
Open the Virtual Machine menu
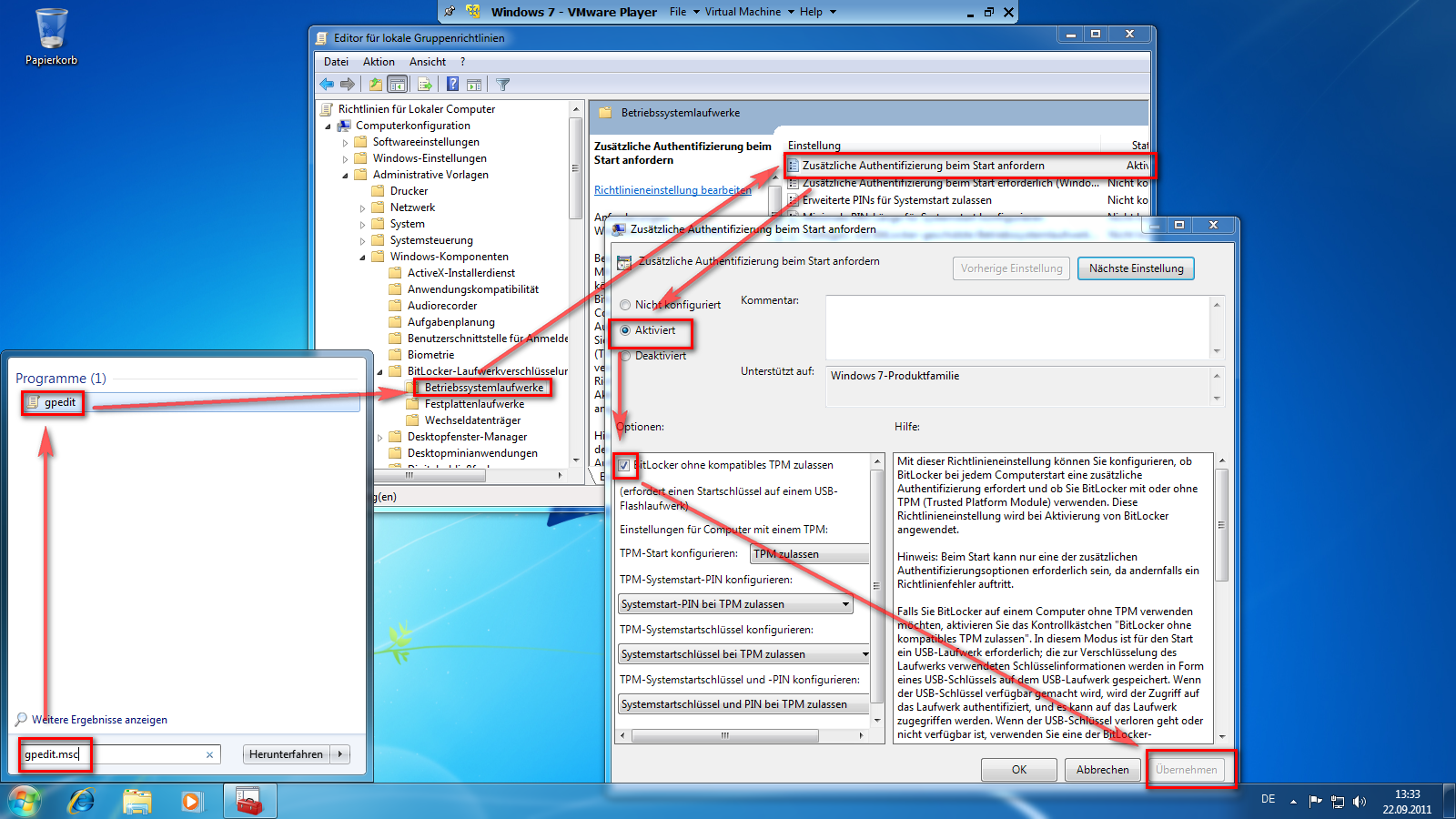[x=749, y=12]
